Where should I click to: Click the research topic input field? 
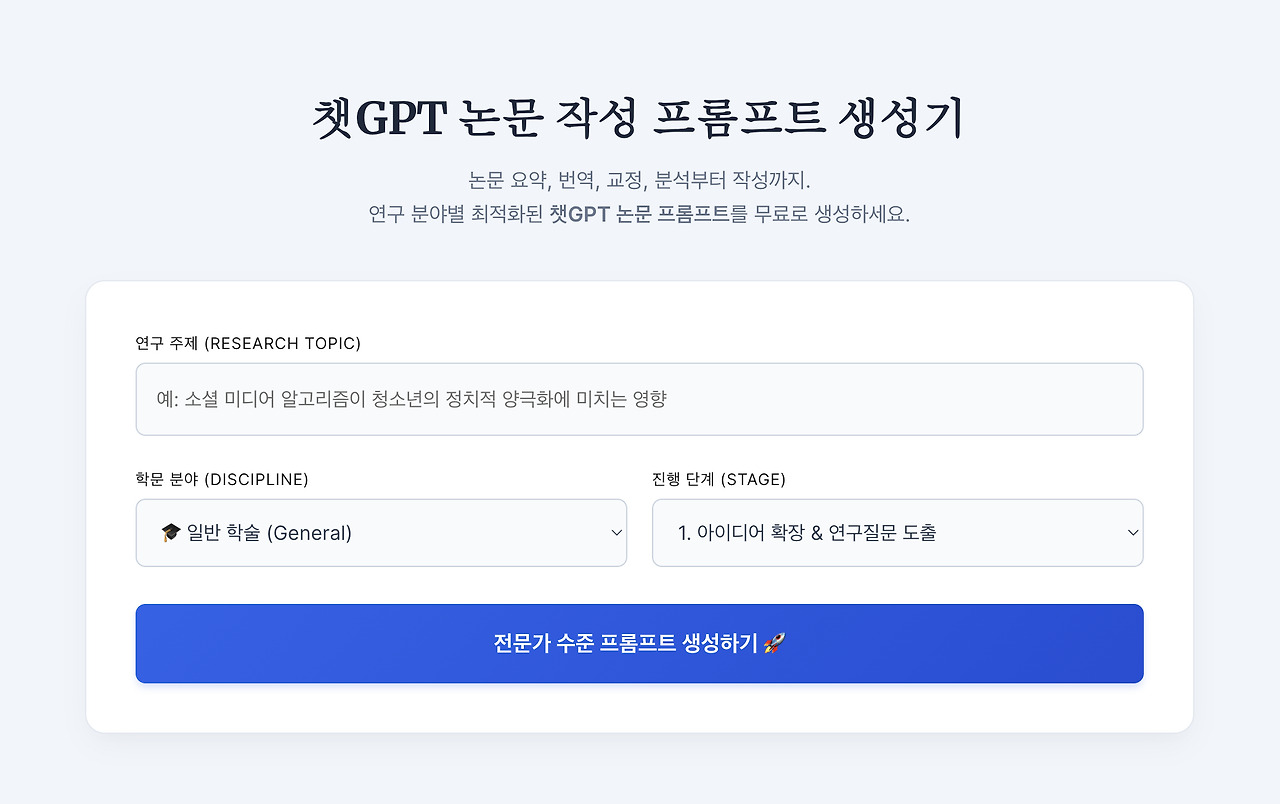(x=639, y=399)
